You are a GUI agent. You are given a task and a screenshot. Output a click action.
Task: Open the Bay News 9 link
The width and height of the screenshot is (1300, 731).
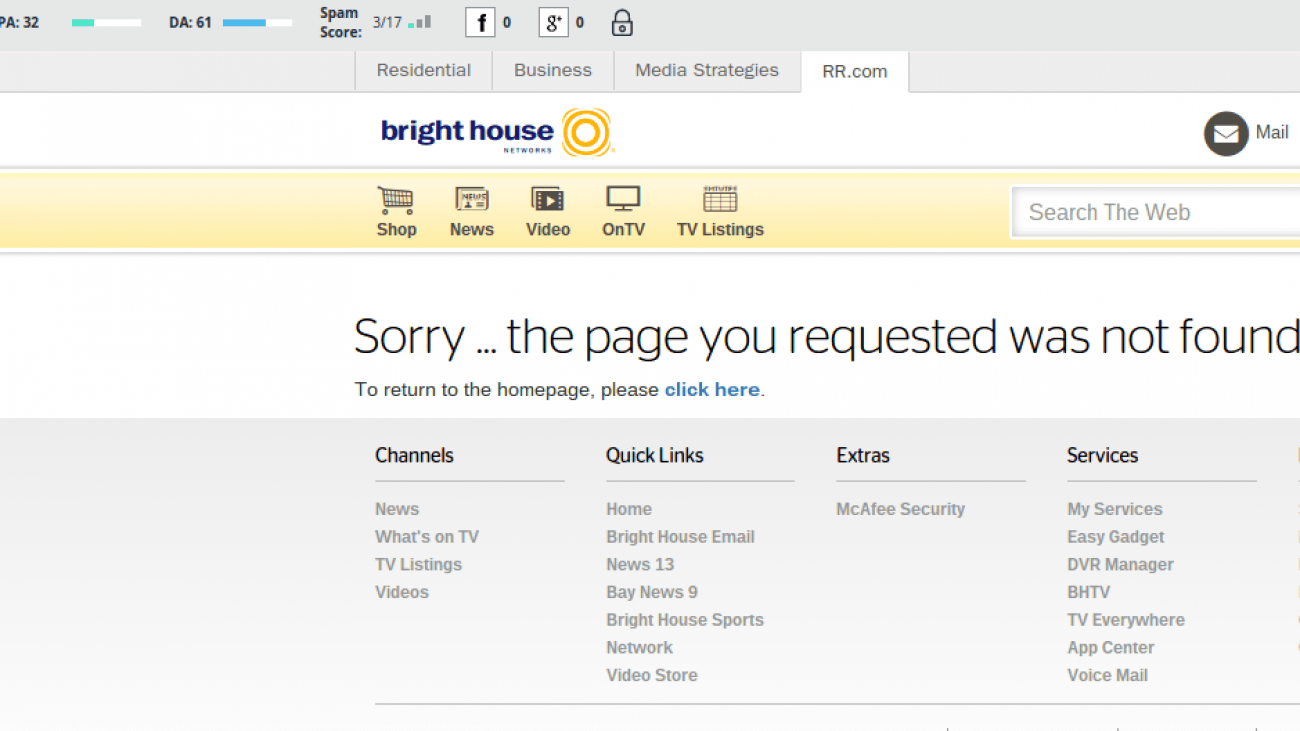[652, 592]
